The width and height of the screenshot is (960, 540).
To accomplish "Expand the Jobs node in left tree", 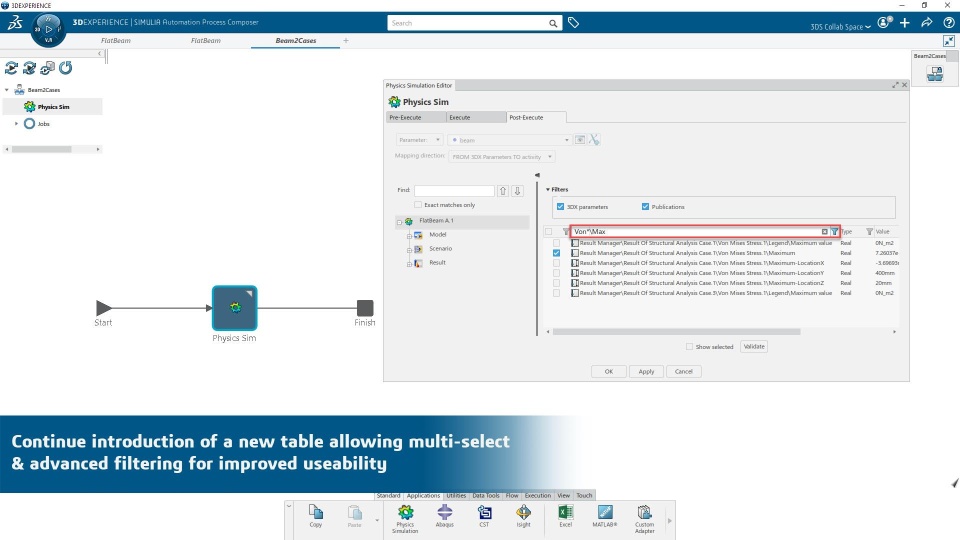I will pos(17,124).
